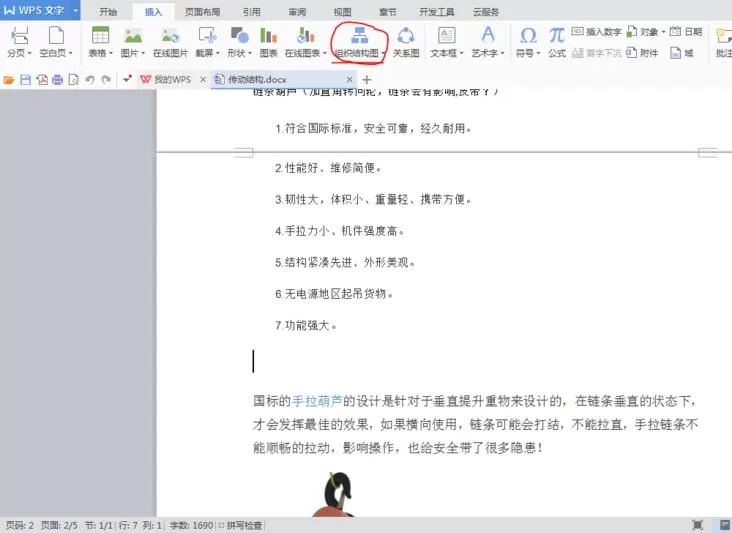The height and width of the screenshot is (533, 732).
Task: Open the 审阅 review tab
Action: coord(297,12)
